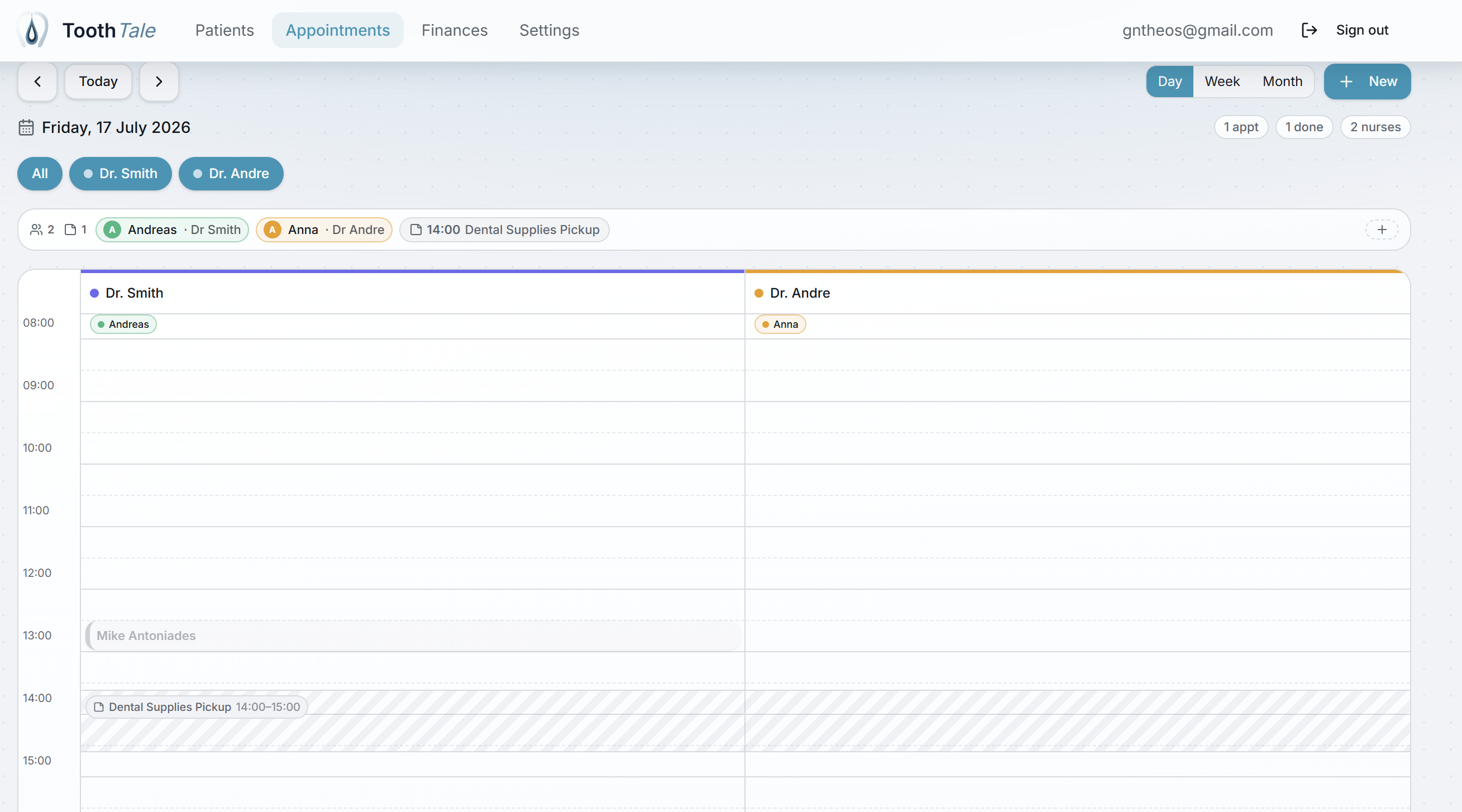
Task: Open the Patients tab
Action: 224,30
